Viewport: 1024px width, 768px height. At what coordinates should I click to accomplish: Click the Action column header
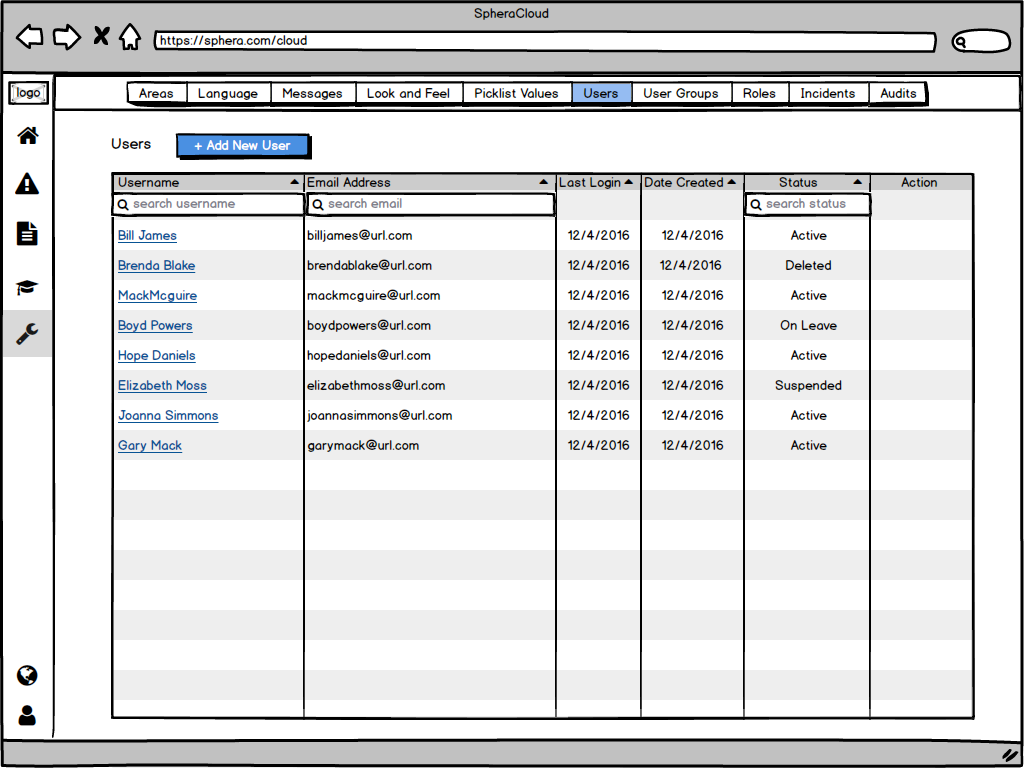tap(920, 182)
